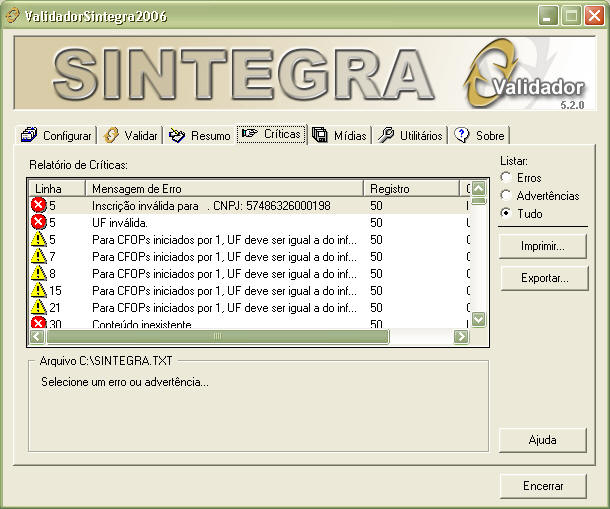Select the 'Conteúdo inexistente' message
The image size is (610, 509).
(142, 324)
